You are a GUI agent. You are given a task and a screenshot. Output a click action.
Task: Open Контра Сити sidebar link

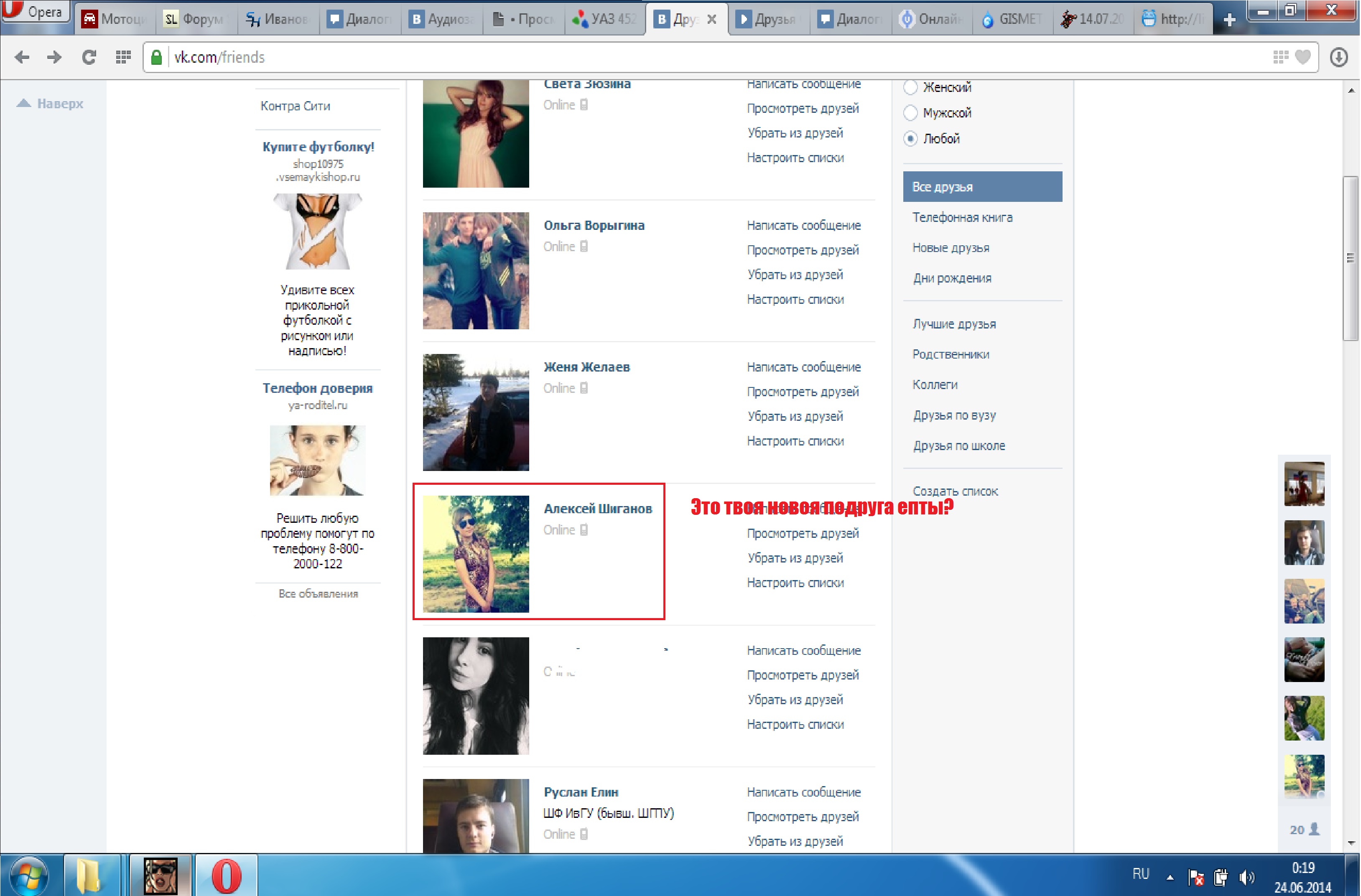295,106
